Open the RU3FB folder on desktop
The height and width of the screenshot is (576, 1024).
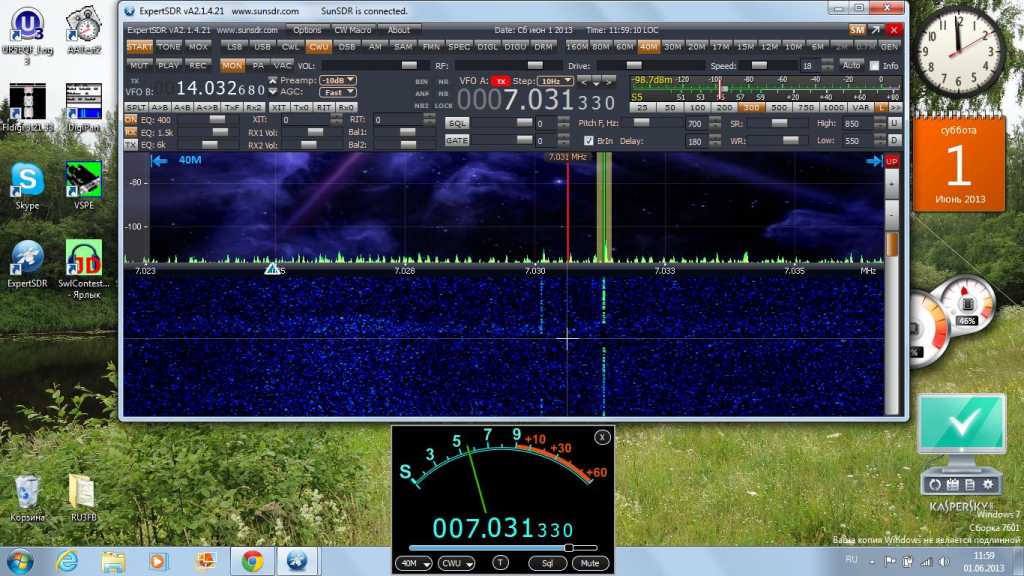coord(84,498)
